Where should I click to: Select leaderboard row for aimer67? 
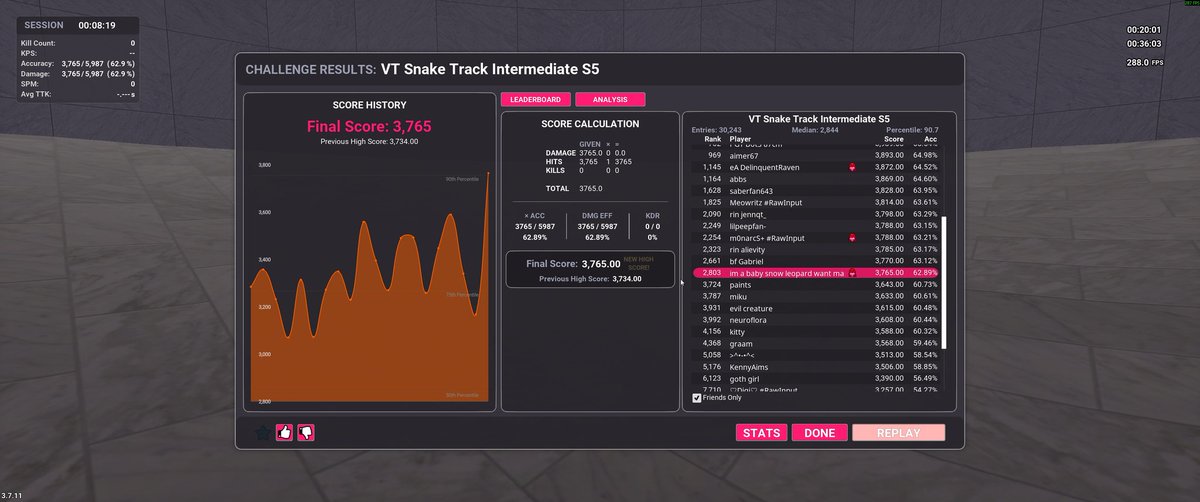815,155
